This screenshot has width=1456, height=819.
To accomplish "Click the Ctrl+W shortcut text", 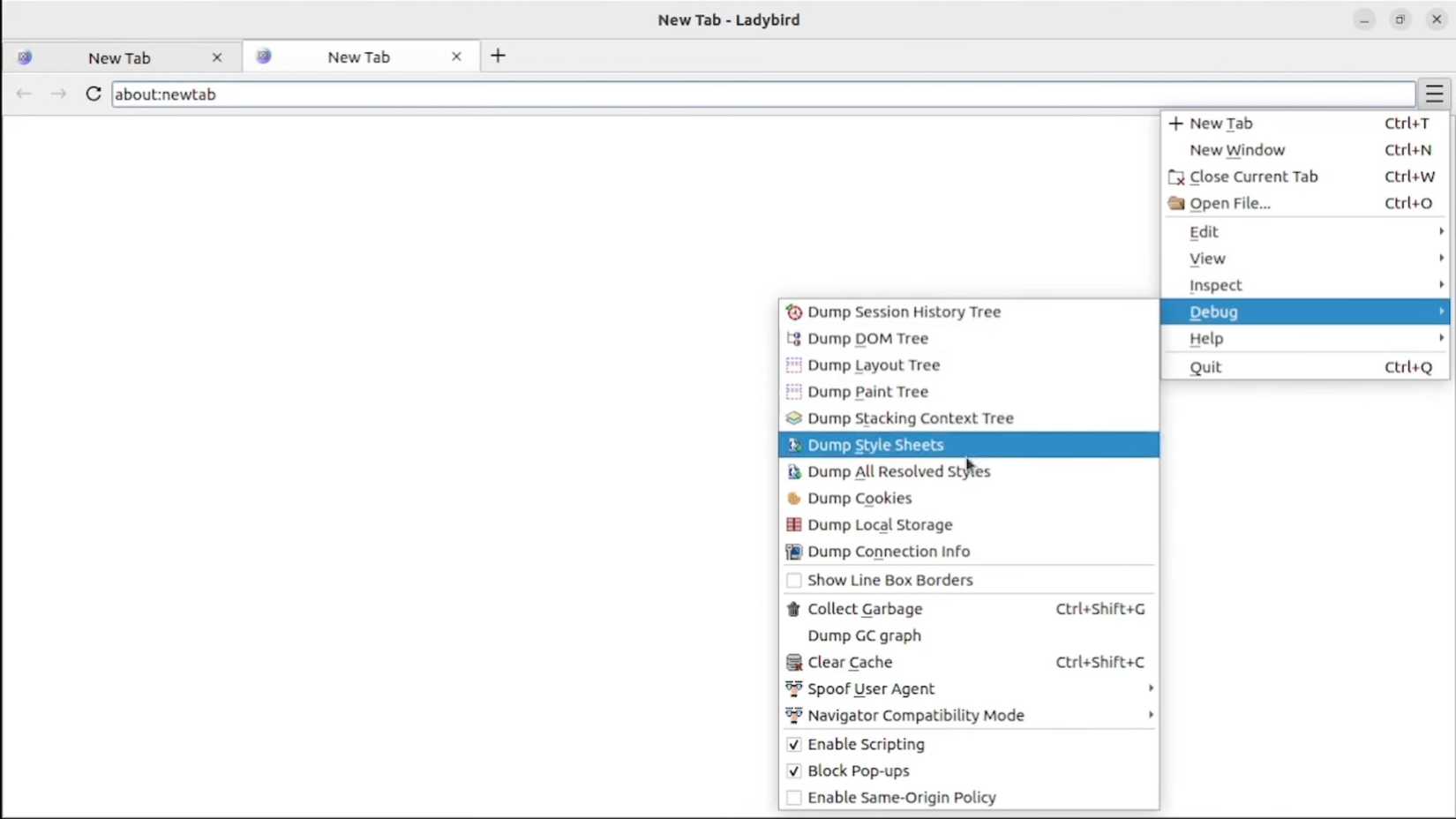I will coord(1410,177).
